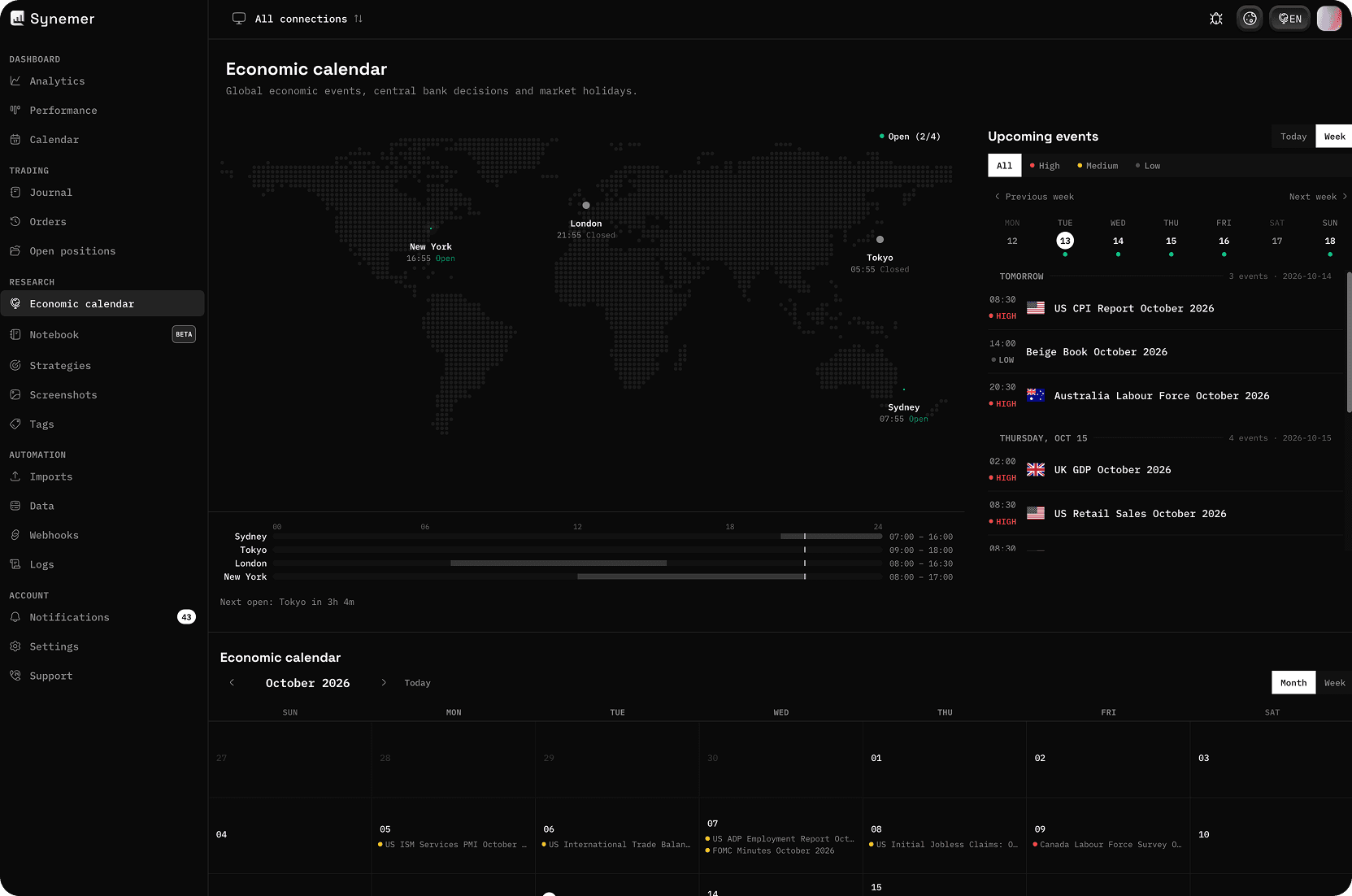The height and width of the screenshot is (896, 1352).
Task: Open Analytics from the sidebar
Action: click(x=102, y=81)
